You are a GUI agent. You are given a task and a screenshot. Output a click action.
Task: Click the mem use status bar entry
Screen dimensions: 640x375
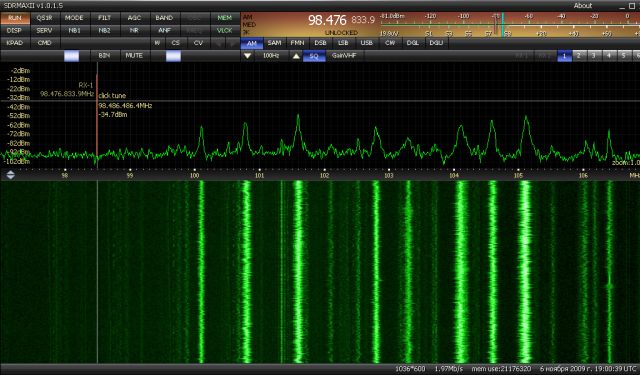[x=502, y=369]
